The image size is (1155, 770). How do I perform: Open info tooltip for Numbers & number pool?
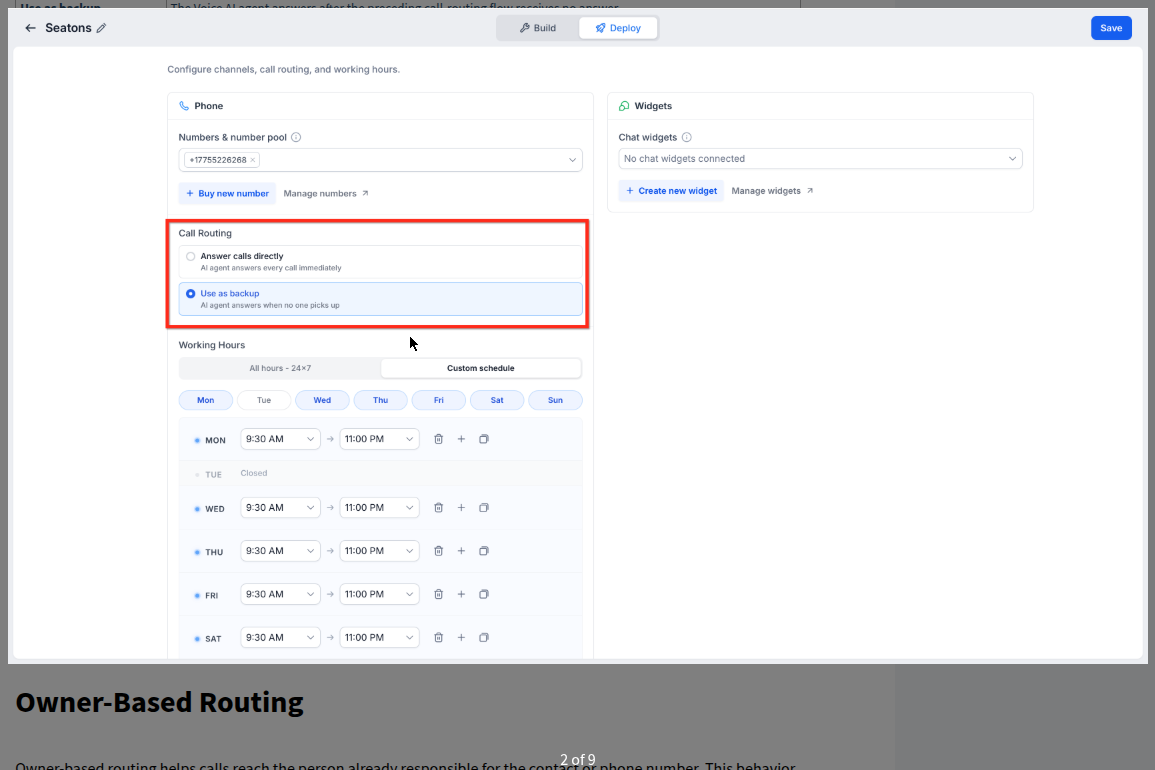point(296,137)
